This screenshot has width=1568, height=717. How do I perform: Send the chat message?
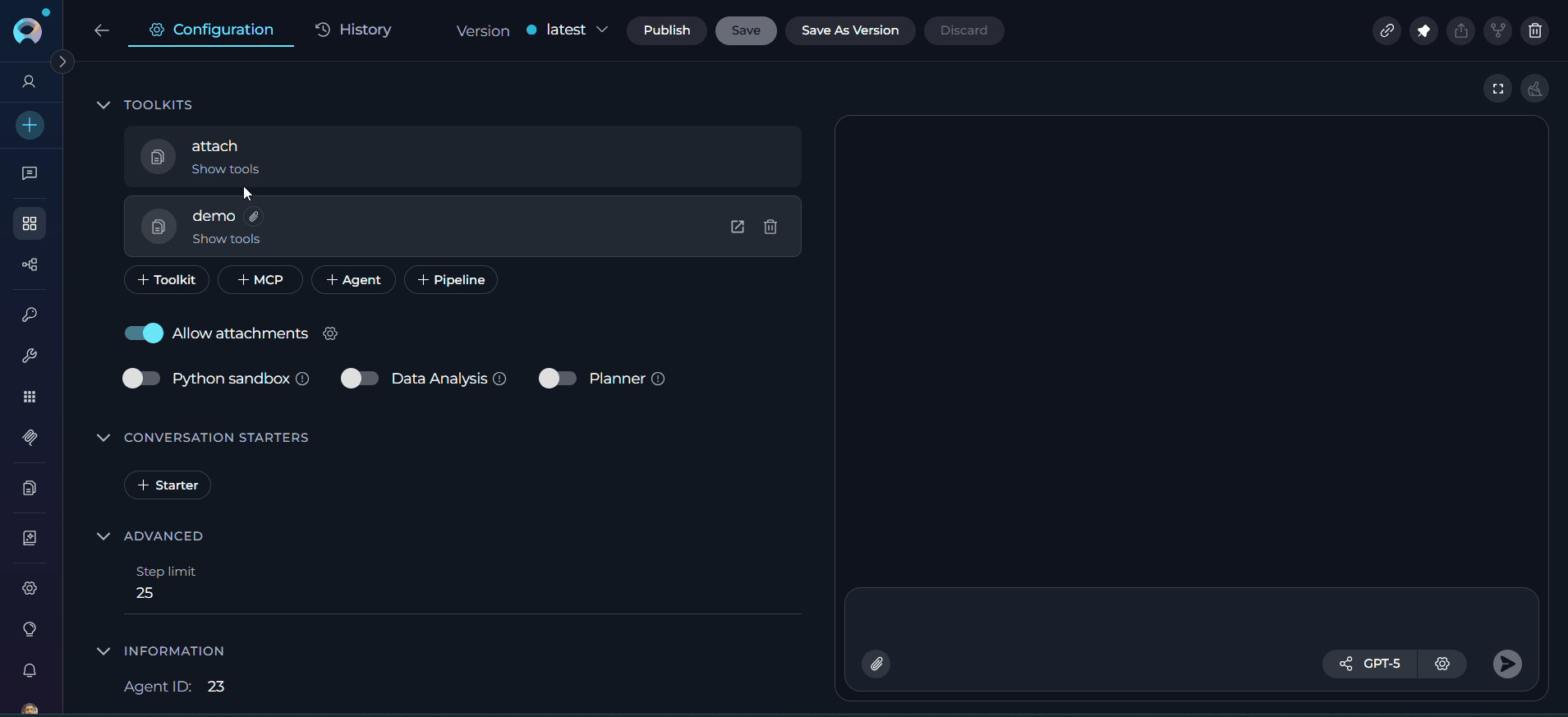click(1506, 664)
